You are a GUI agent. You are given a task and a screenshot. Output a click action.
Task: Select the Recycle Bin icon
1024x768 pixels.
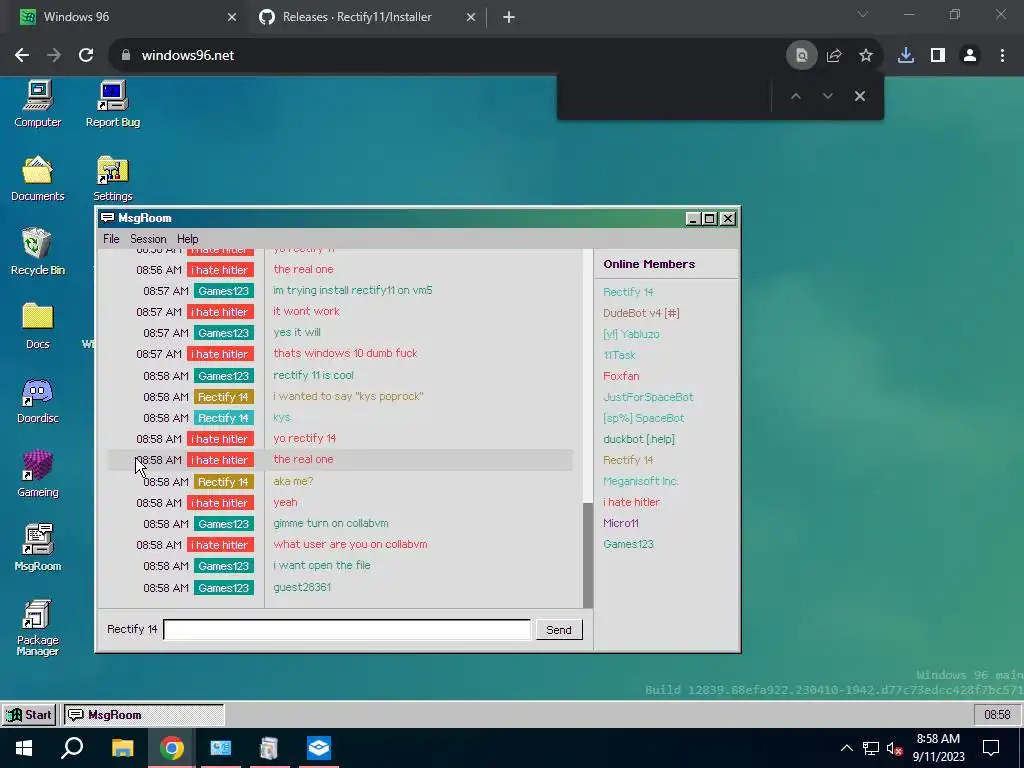click(37, 251)
